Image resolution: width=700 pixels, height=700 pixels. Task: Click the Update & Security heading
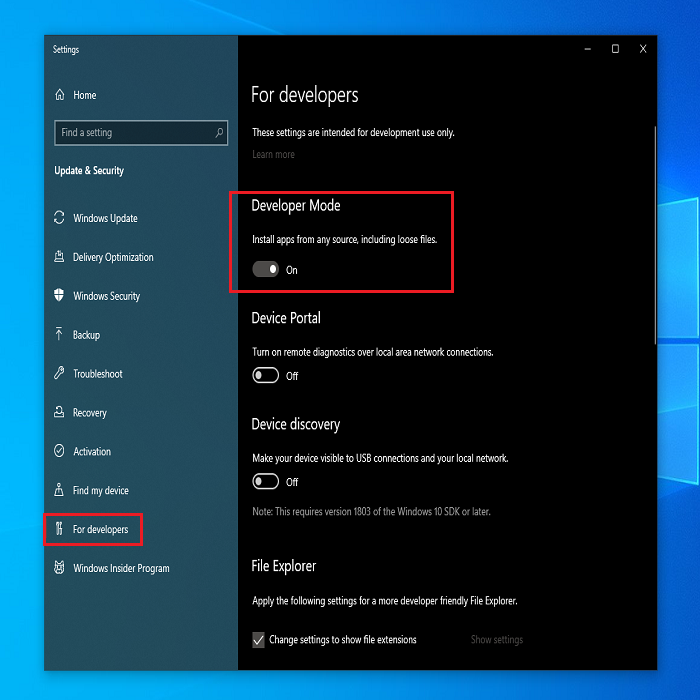pyautogui.click(x=89, y=171)
